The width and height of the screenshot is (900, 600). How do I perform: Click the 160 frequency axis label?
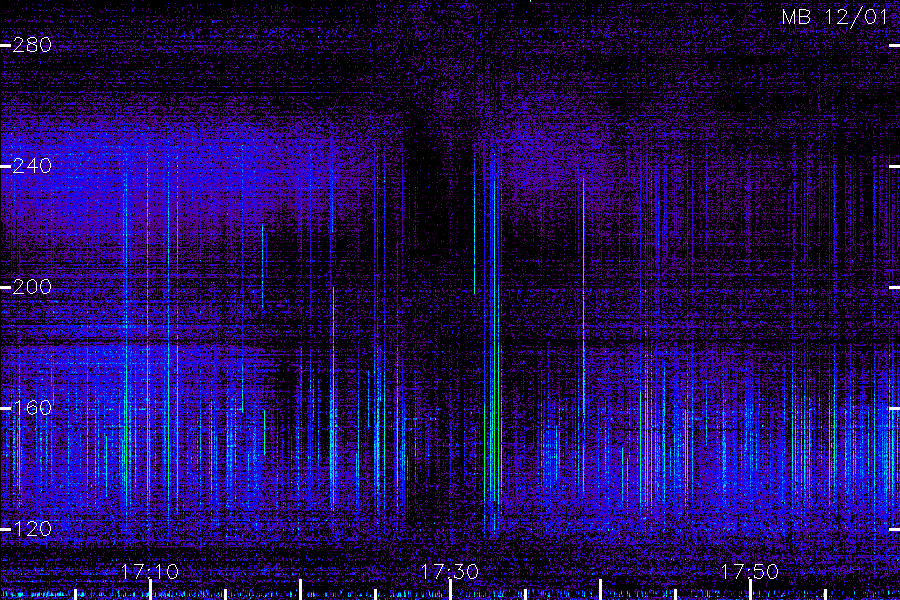click(32, 408)
